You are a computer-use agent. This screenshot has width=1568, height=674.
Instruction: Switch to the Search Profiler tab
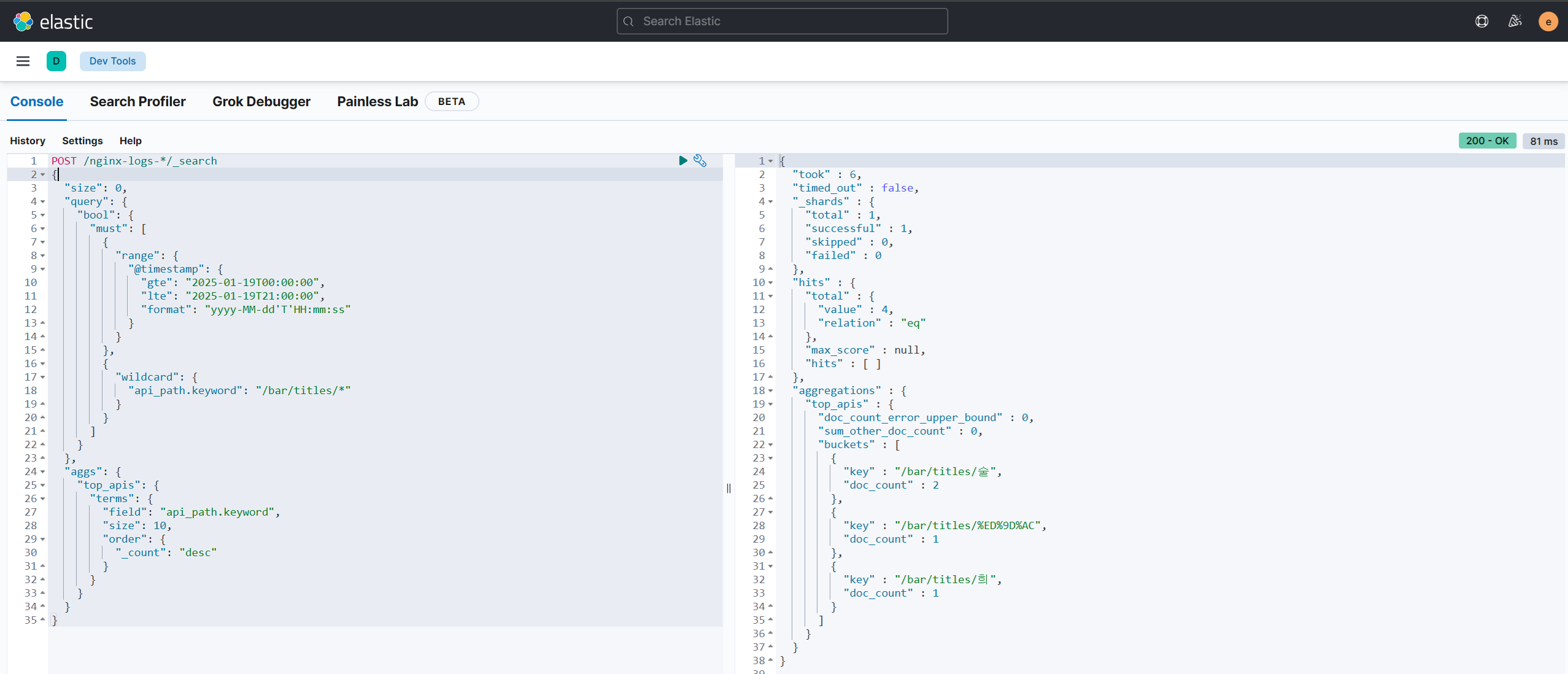coord(137,102)
